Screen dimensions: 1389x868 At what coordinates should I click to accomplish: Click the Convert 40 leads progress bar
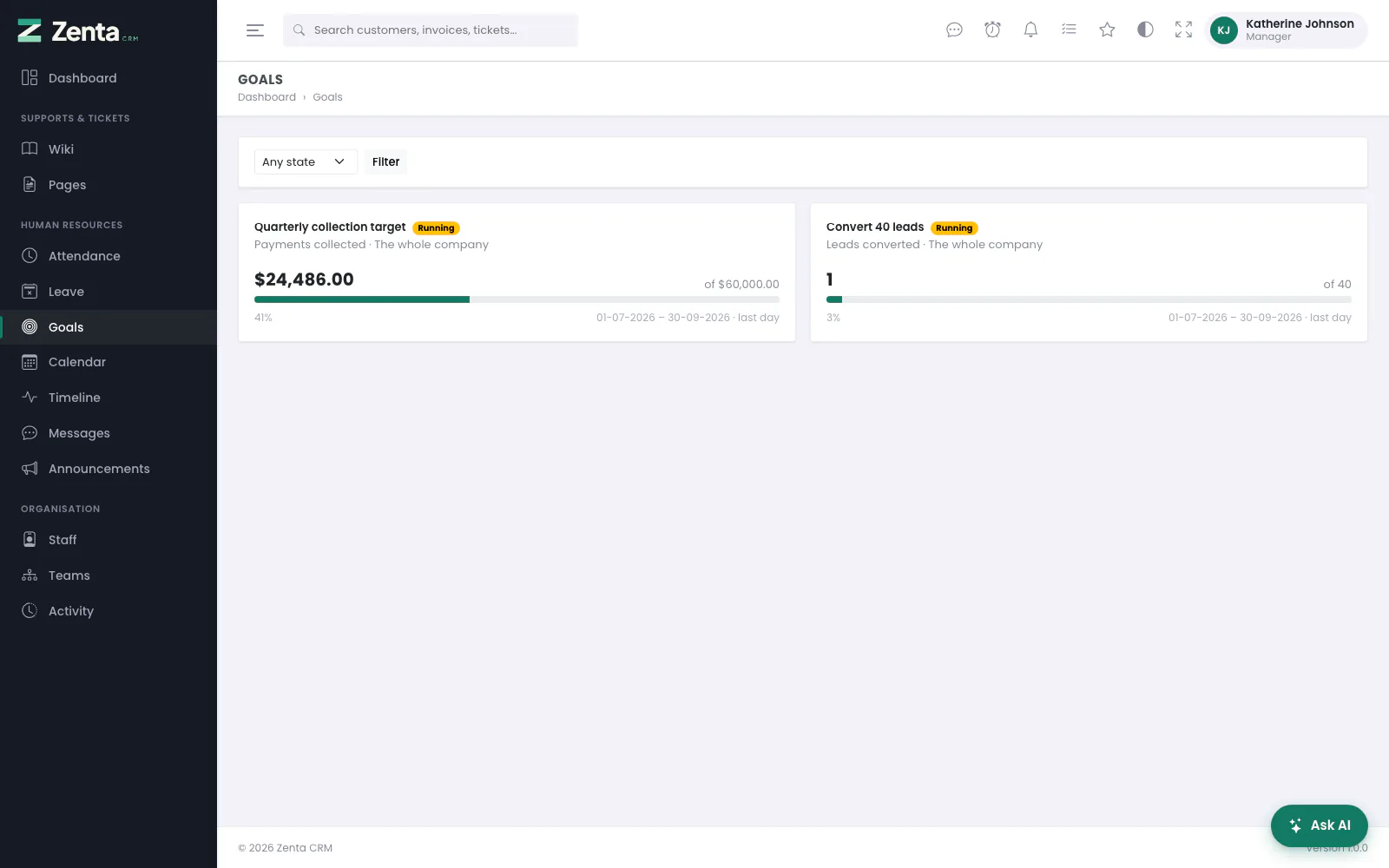[1089, 299]
